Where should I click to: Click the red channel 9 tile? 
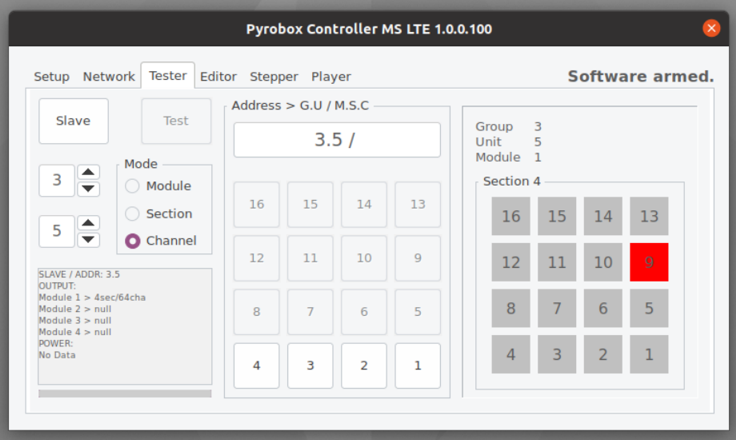pos(649,262)
